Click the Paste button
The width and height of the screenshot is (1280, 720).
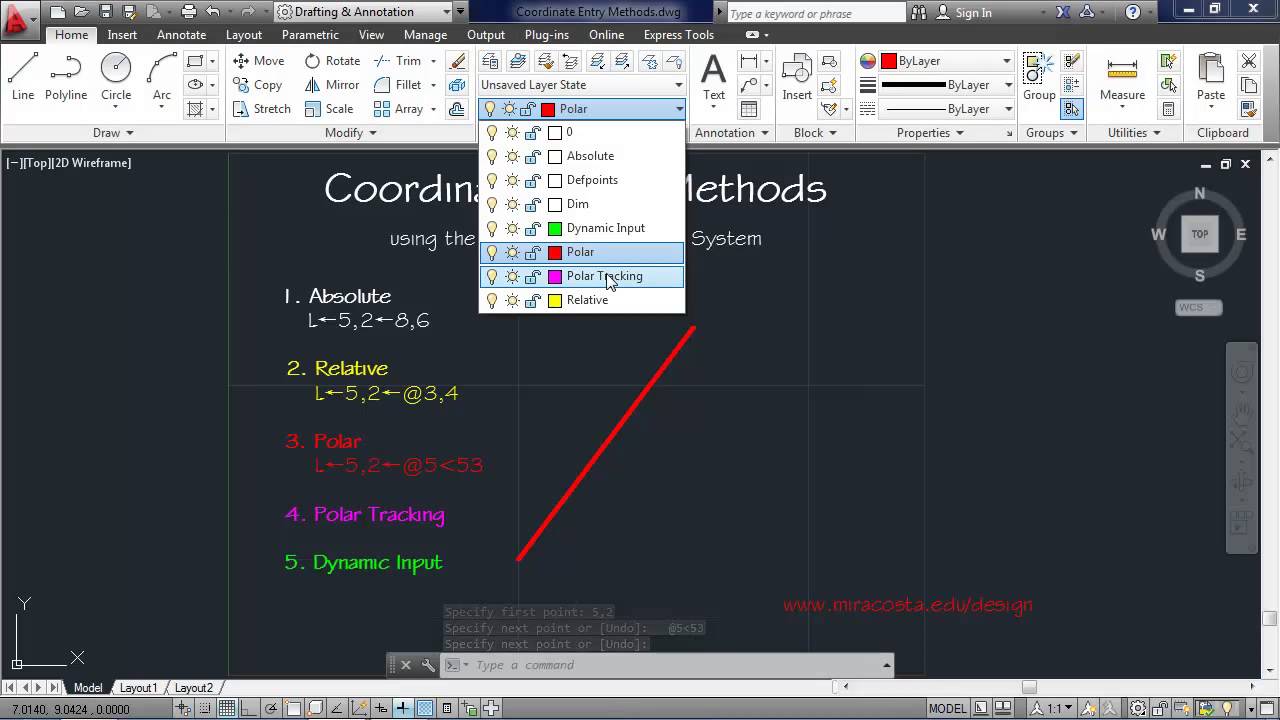[1210, 78]
